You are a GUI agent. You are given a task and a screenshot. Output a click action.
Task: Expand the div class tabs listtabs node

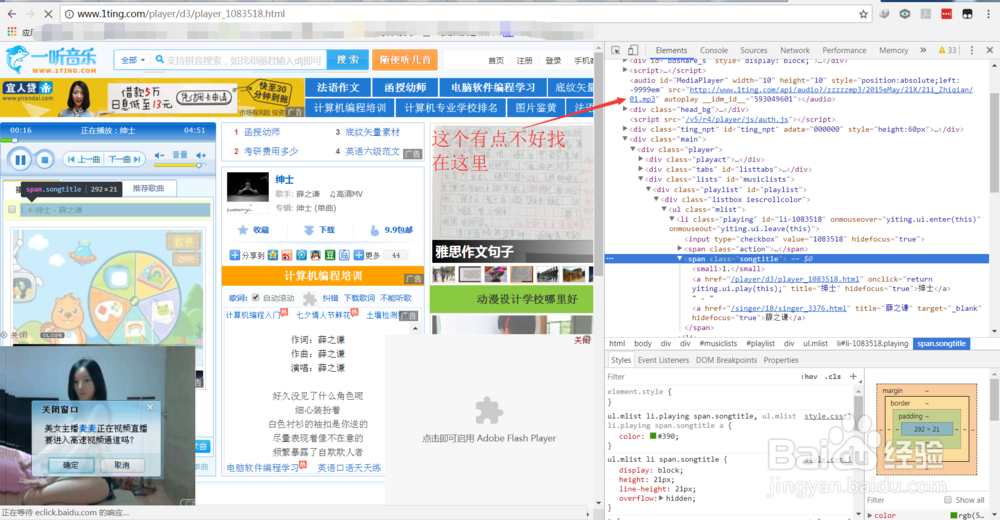640,169
